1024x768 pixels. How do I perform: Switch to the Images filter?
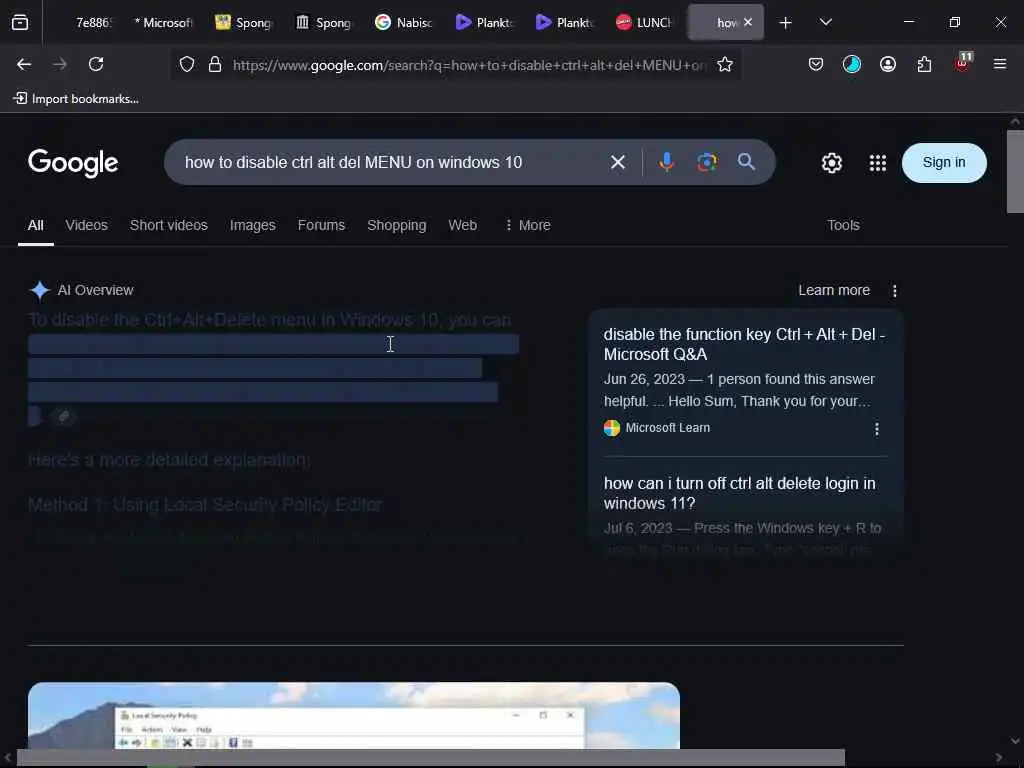(252, 225)
